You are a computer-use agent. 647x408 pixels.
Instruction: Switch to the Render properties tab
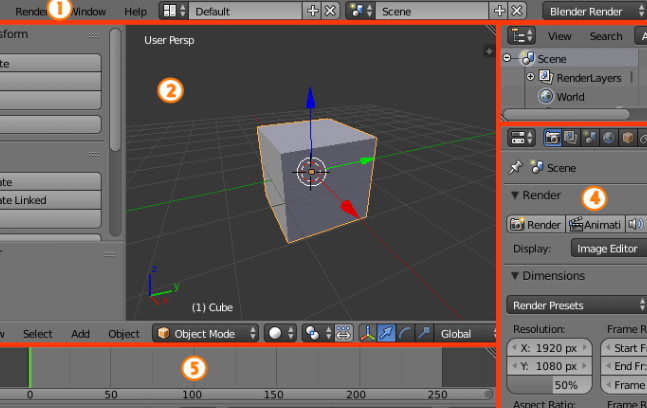pyautogui.click(x=552, y=138)
